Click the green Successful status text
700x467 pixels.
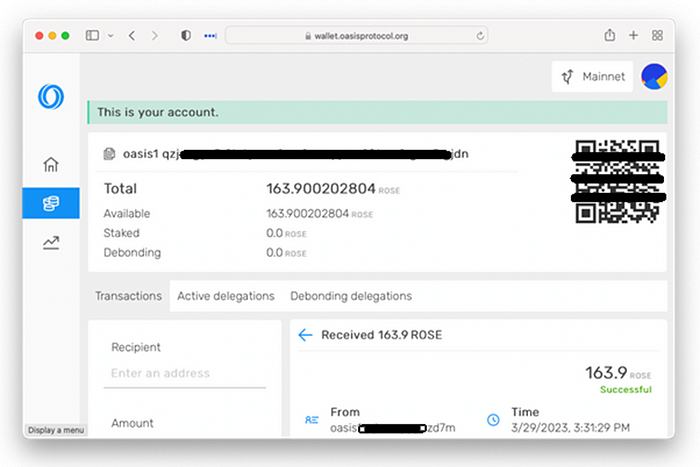click(626, 389)
